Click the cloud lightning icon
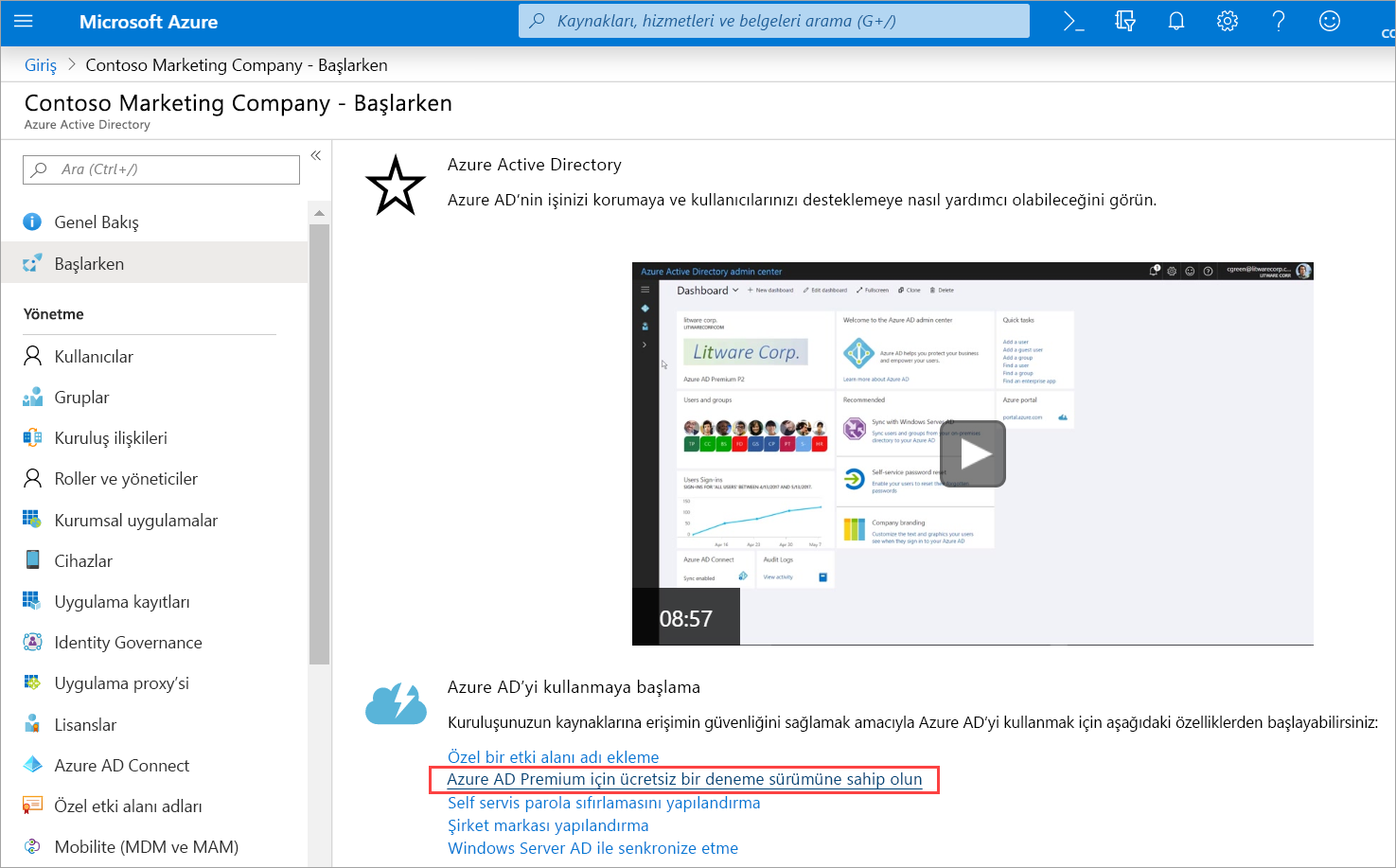This screenshot has width=1396, height=868. (x=397, y=704)
